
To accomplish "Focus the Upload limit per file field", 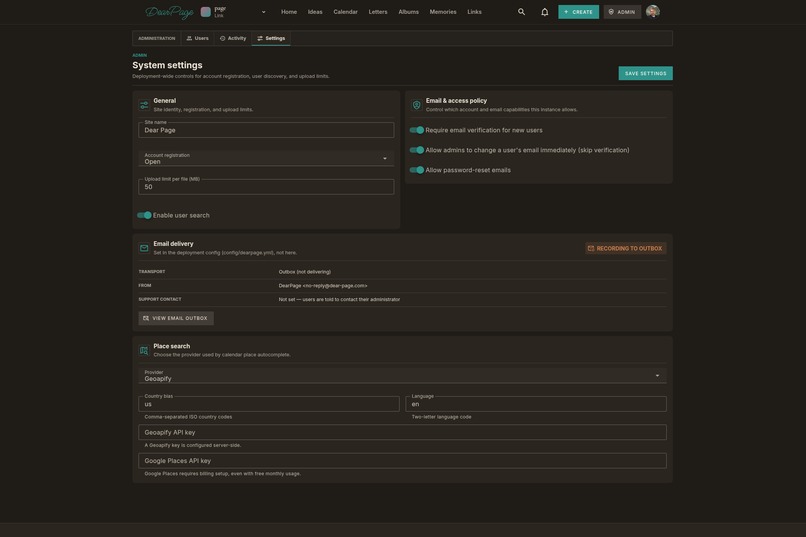I will tap(266, 187).
